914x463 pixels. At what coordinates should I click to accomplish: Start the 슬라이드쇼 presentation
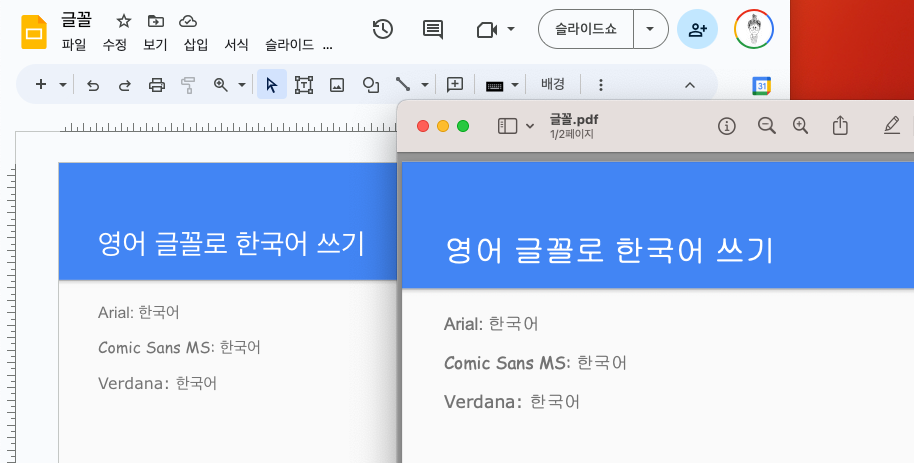pyautogui.click(x=586, y=29)
